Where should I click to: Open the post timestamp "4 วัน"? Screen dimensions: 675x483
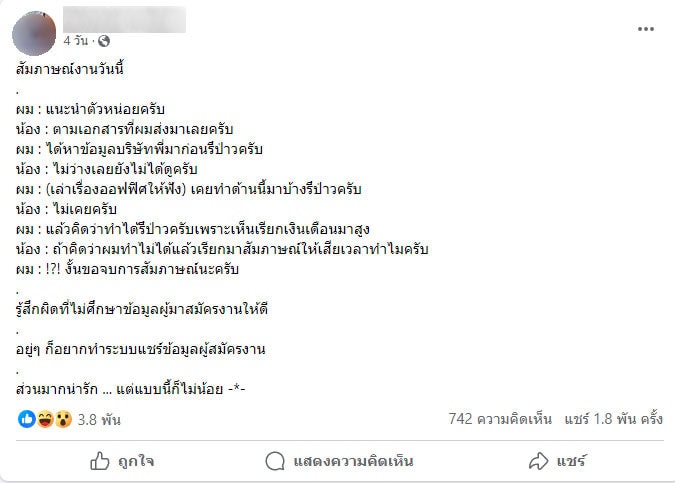[x=76, y=42]
